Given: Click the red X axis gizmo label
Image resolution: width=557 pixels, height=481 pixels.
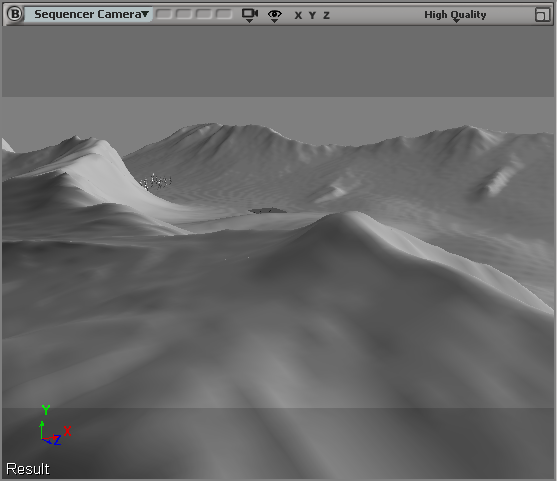Looking at the screenshot, I should click(67, 431).
